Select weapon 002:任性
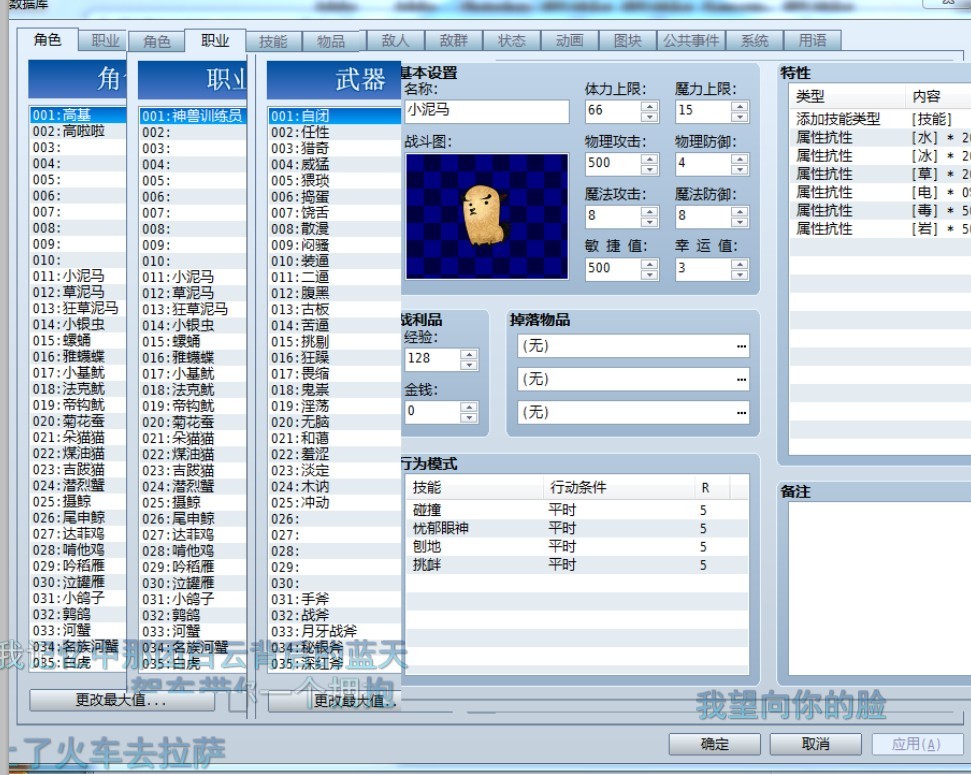Screen dimensions: 971x775 pyautogui.click(x=334, y=132)
